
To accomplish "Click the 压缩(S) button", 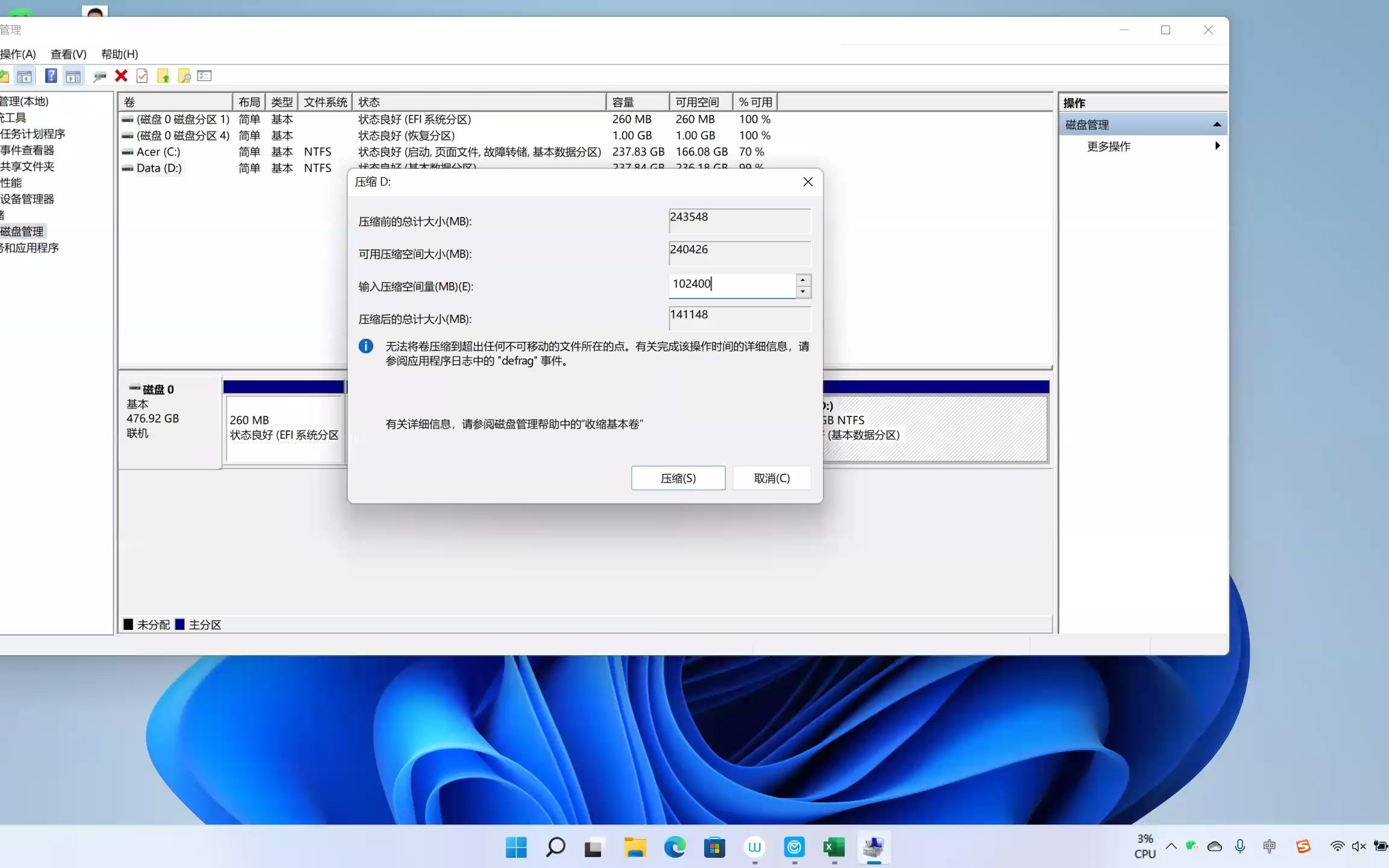I will [678, 478].
